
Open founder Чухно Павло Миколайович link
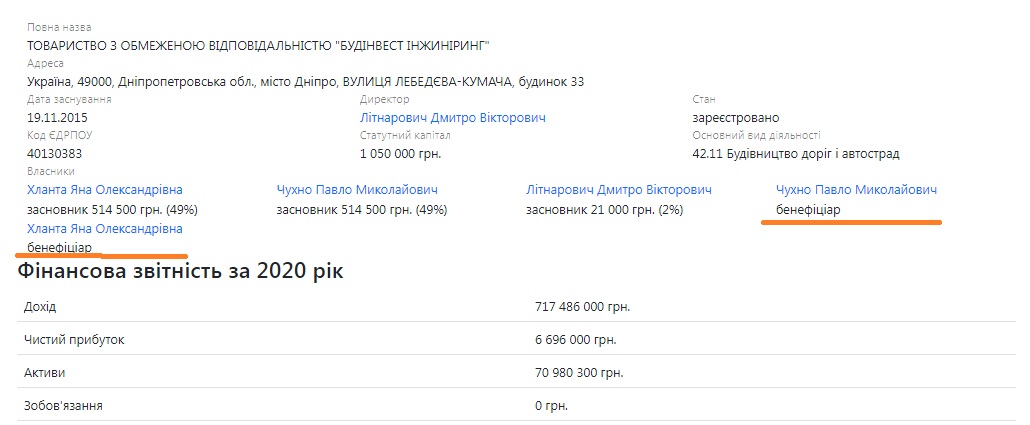357,190
